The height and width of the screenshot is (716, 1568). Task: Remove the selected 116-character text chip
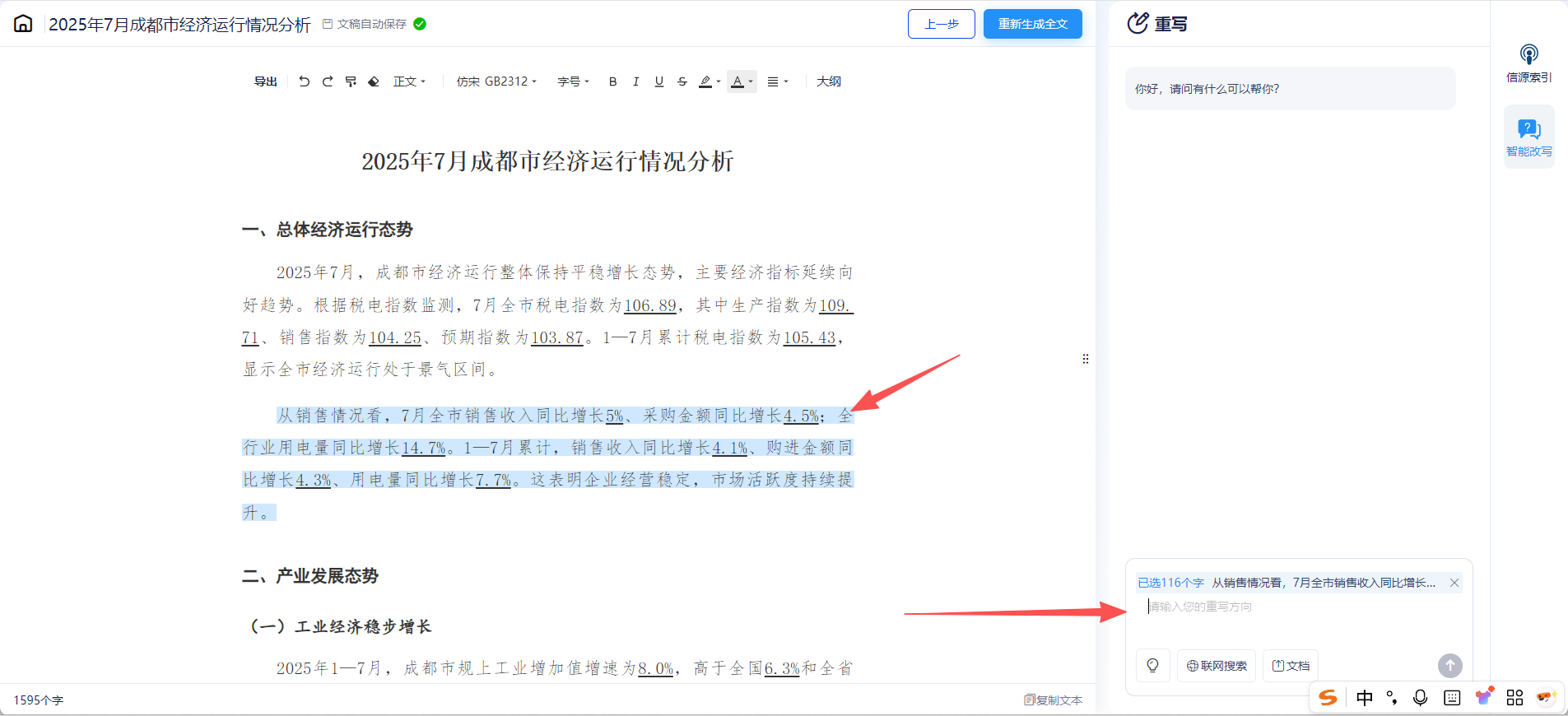(x=1454, y=583)
